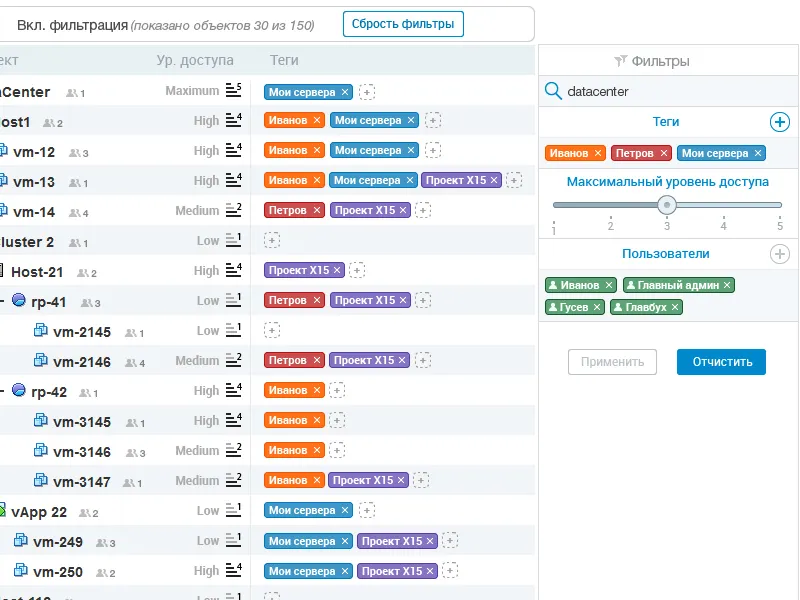Sort by Ур. доступа column header
This screenshot has width=800, height=600.
tap(195, 61)
